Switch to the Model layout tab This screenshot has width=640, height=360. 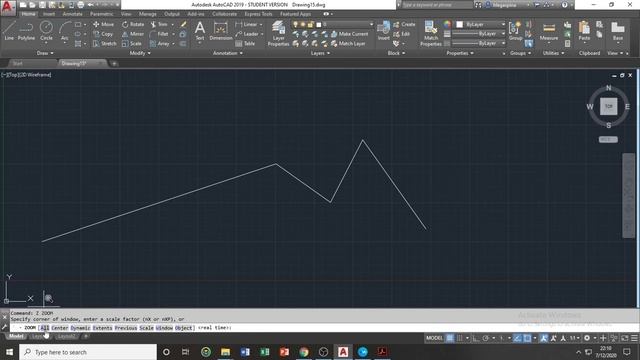click(16, 336)
